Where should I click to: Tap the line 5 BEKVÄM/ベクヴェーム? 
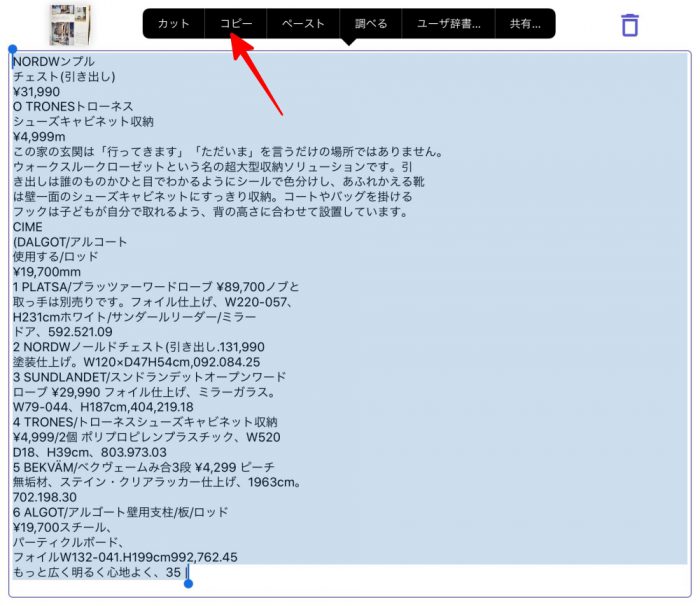pyautogui.click(x=143, y=468)
